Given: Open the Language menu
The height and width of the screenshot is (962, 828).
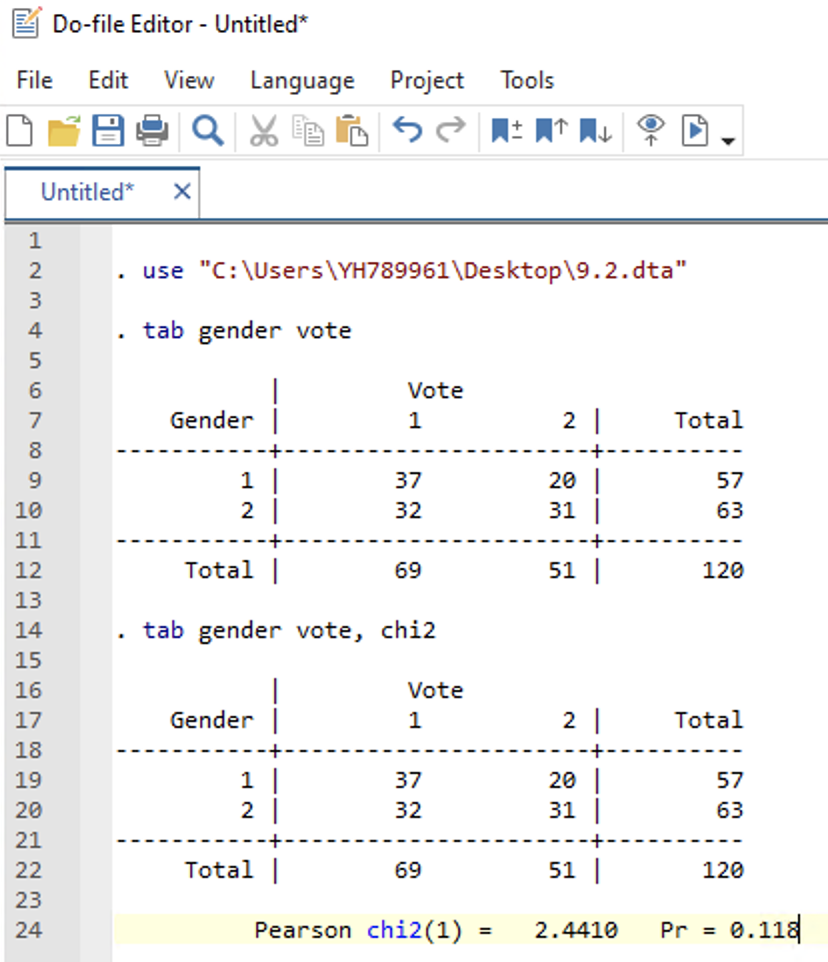Looking at the screenshot, I should point(301,80).
